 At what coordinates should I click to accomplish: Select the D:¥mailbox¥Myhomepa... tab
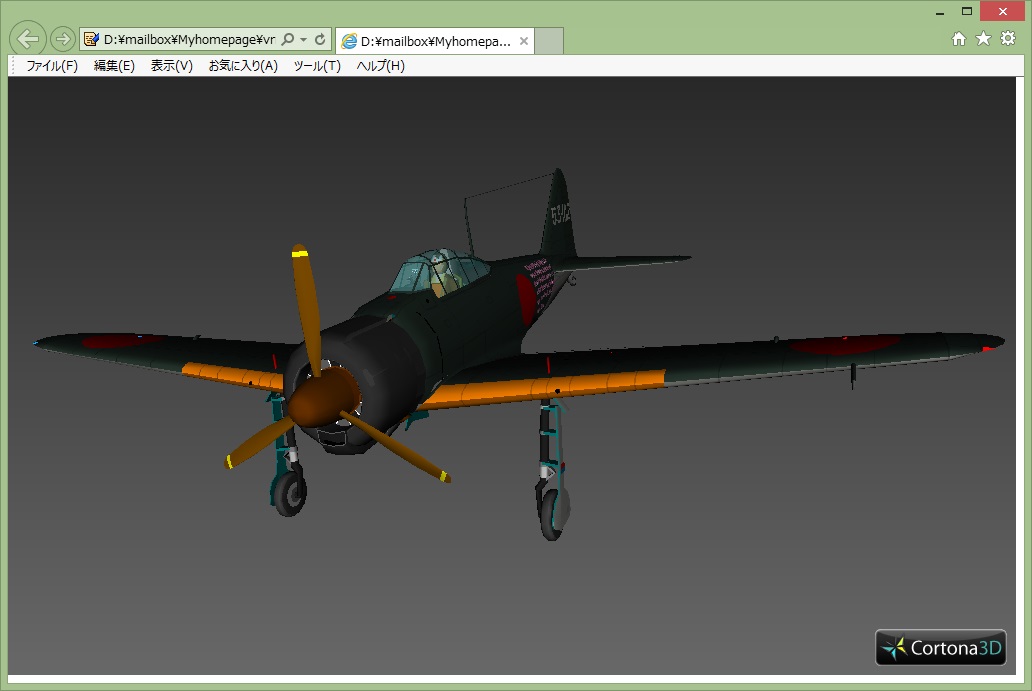[x=430, y=41]
